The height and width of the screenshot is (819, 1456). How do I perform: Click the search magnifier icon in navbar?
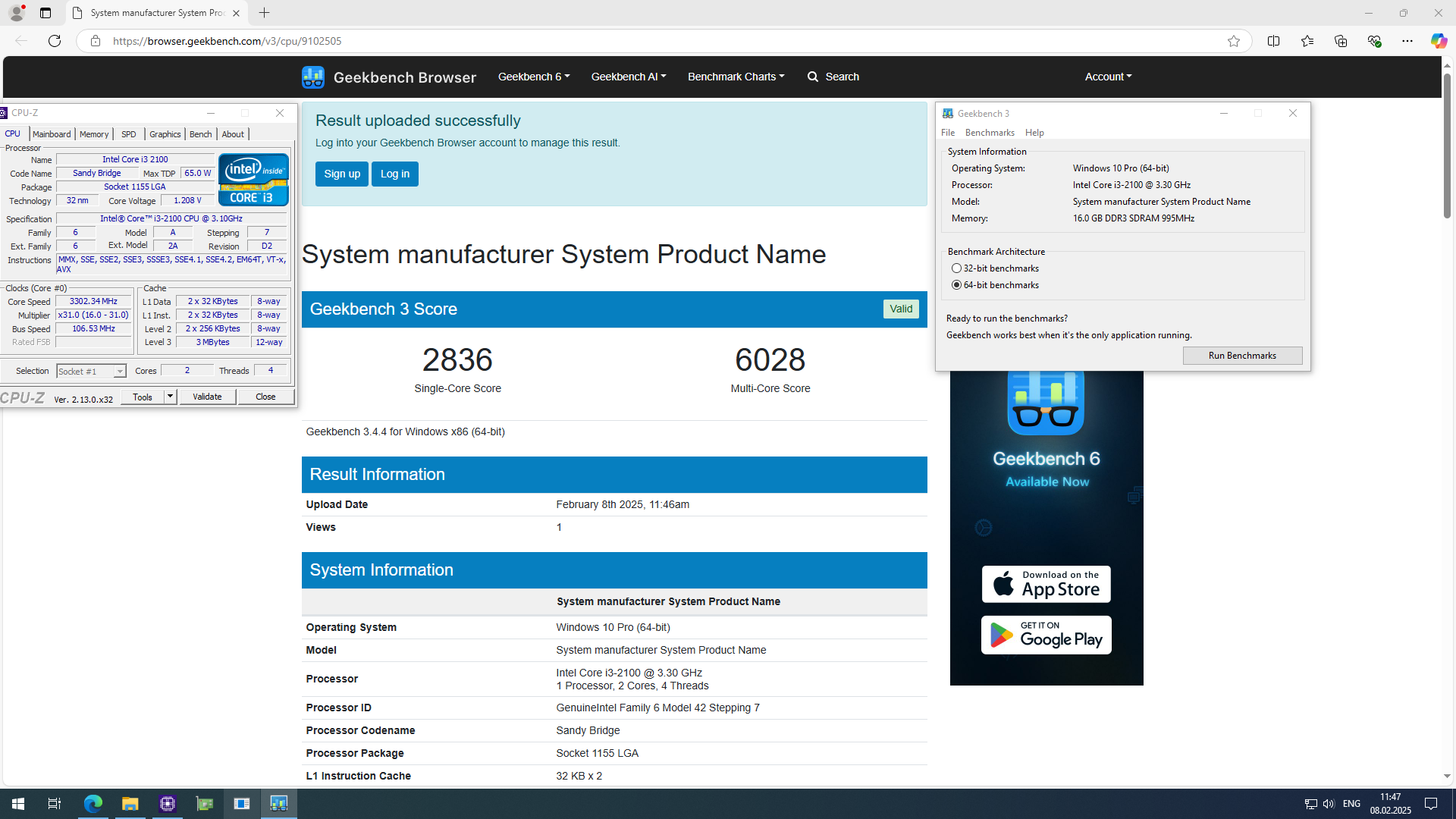click(x=813, y=77)
